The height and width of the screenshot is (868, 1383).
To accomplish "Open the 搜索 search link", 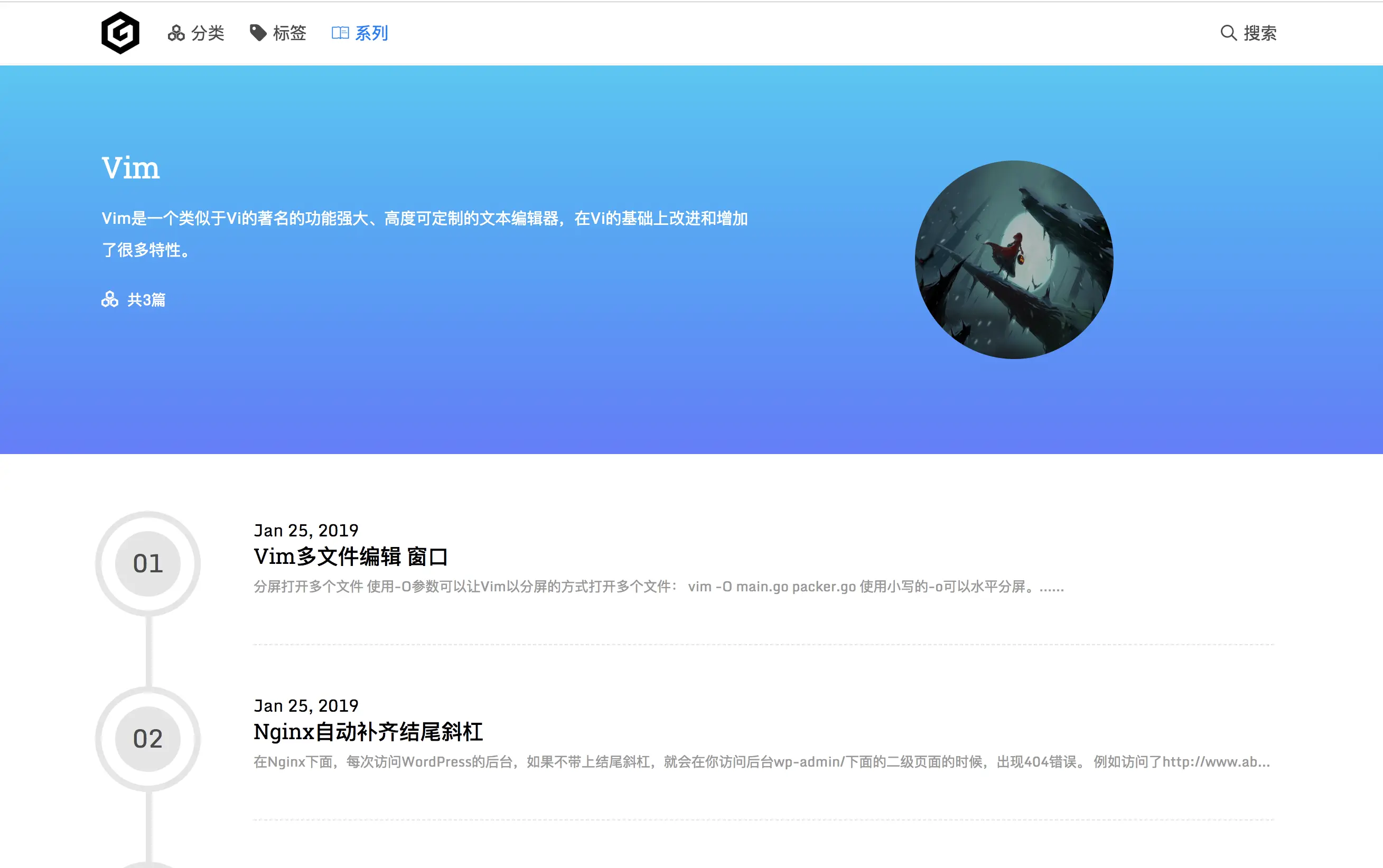I will [x=1259, y=33].
